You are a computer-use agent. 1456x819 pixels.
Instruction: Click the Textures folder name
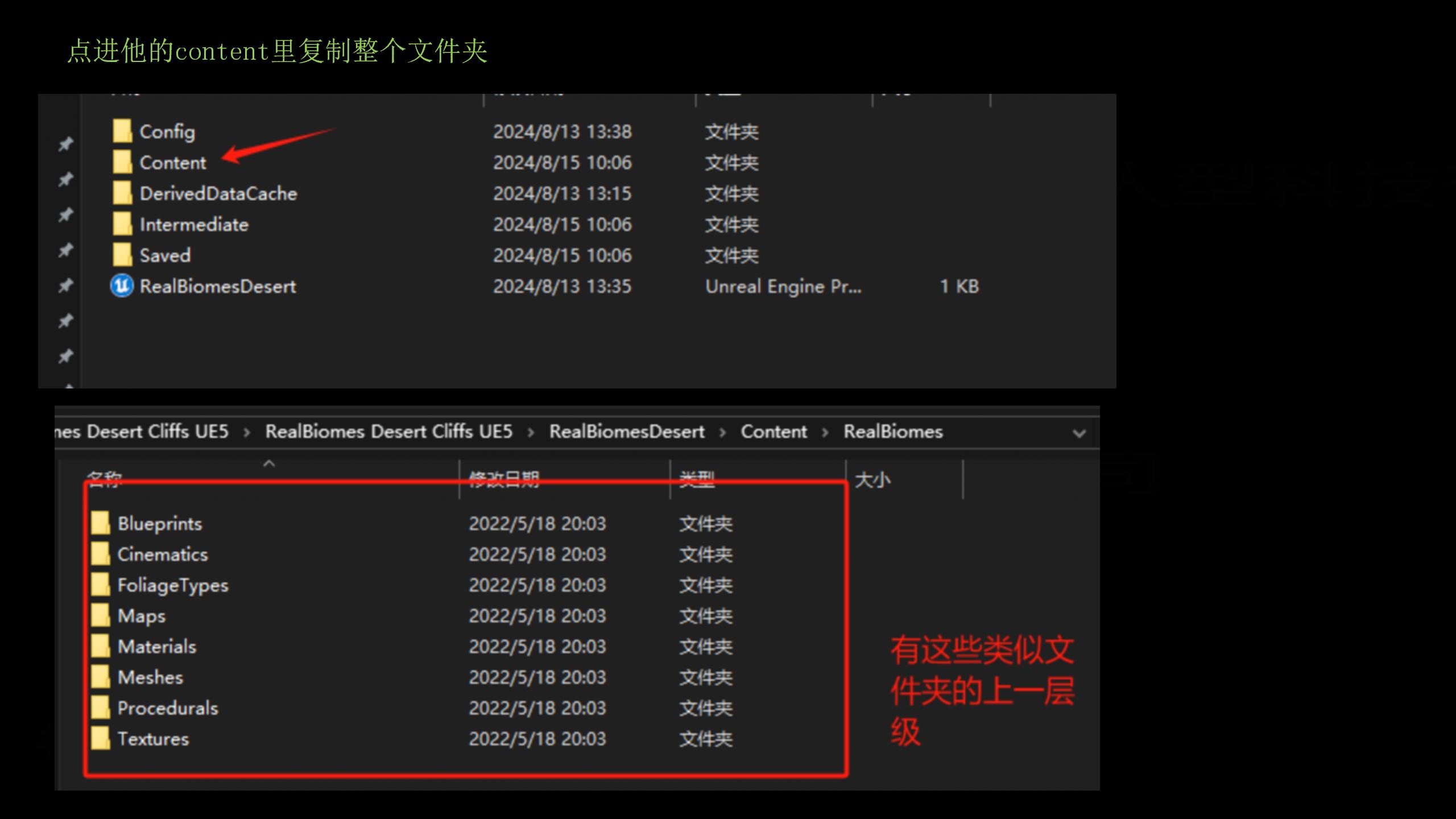click(153, 739)
